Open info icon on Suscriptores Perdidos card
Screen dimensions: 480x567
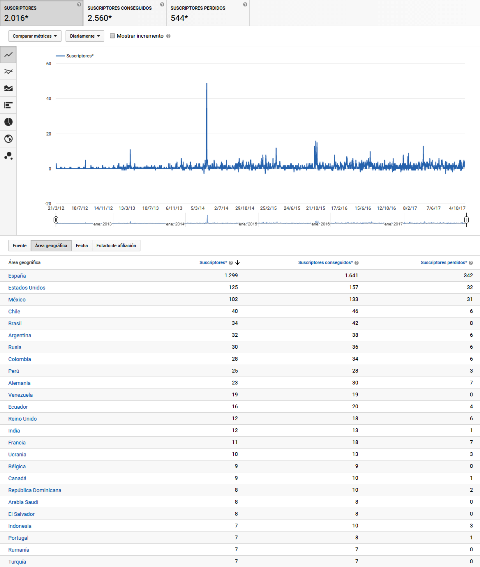click(x=245, y=4)
